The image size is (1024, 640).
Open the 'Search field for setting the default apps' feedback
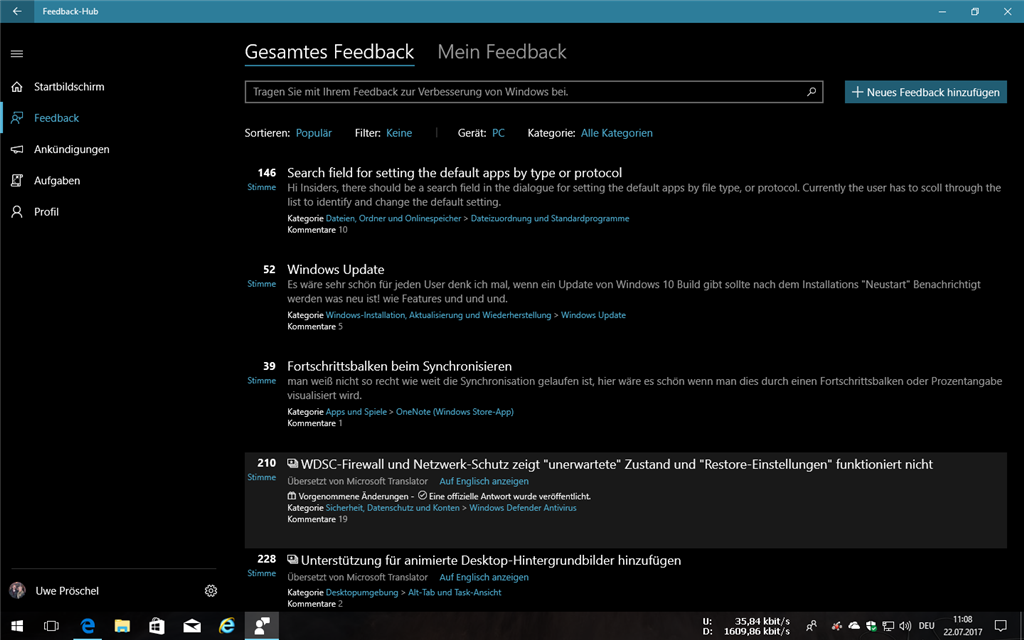(x=455, y=173)
